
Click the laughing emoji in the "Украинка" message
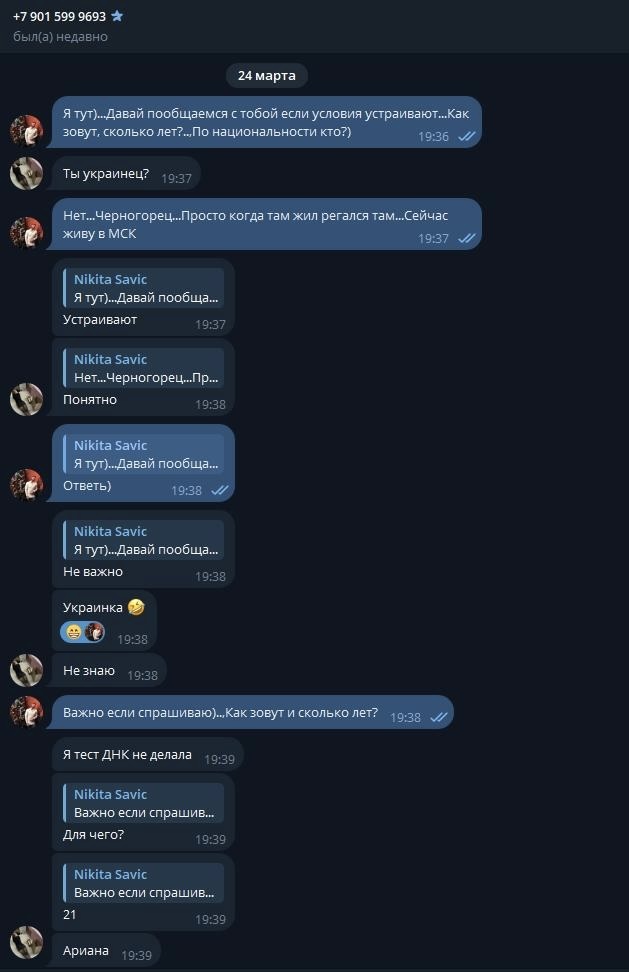coord(136,607)
